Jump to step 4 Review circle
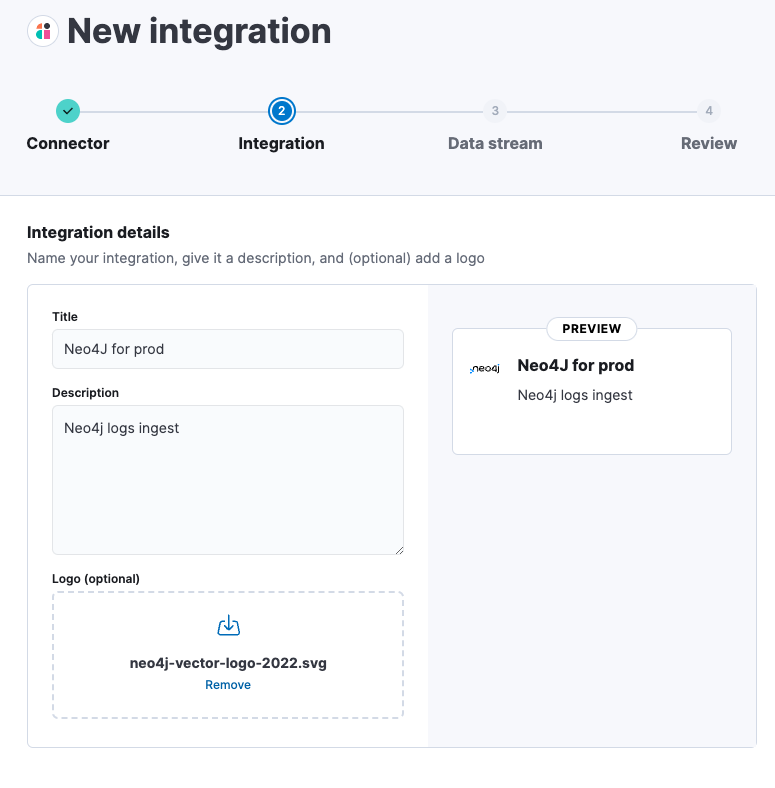This screenshot has height=788, width=775. point(708,111)
